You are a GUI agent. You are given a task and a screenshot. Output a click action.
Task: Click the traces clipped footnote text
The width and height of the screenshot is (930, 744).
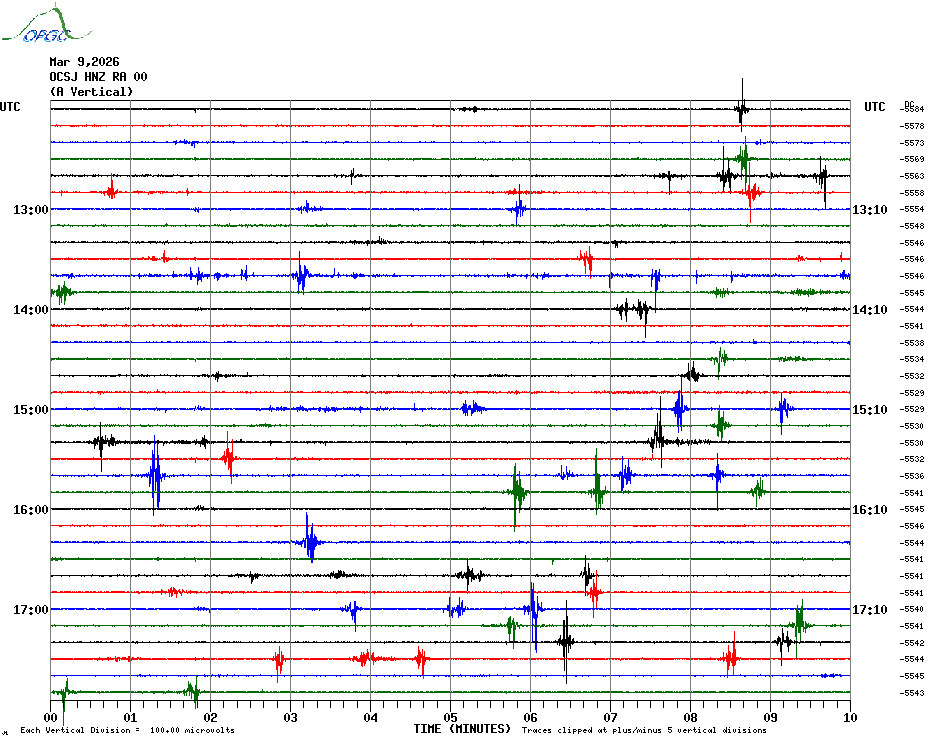pos(644,731)
